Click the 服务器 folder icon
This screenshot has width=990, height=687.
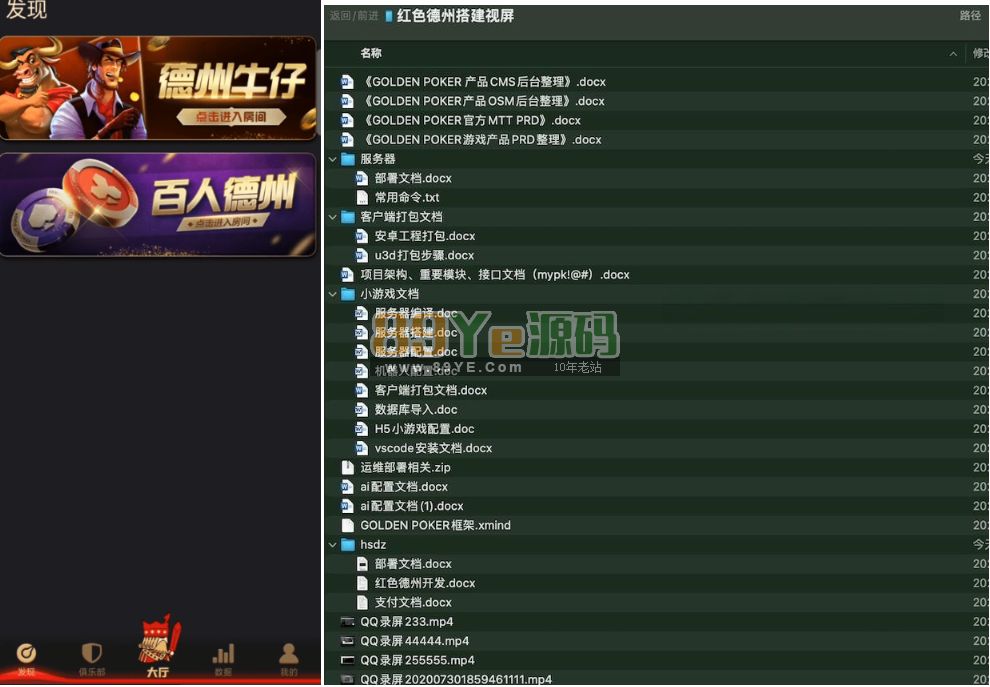348,159
